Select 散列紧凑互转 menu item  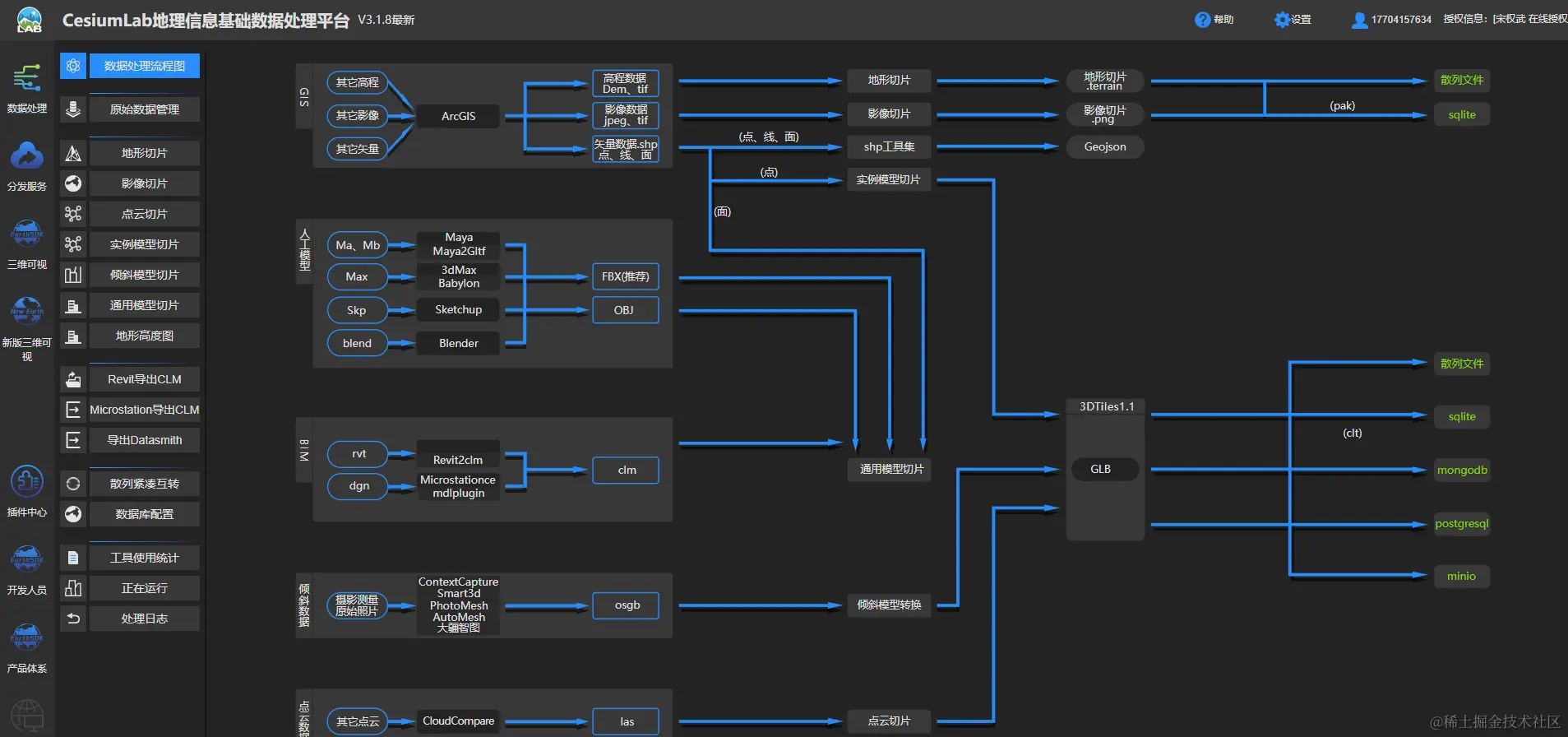coord(145,484)
